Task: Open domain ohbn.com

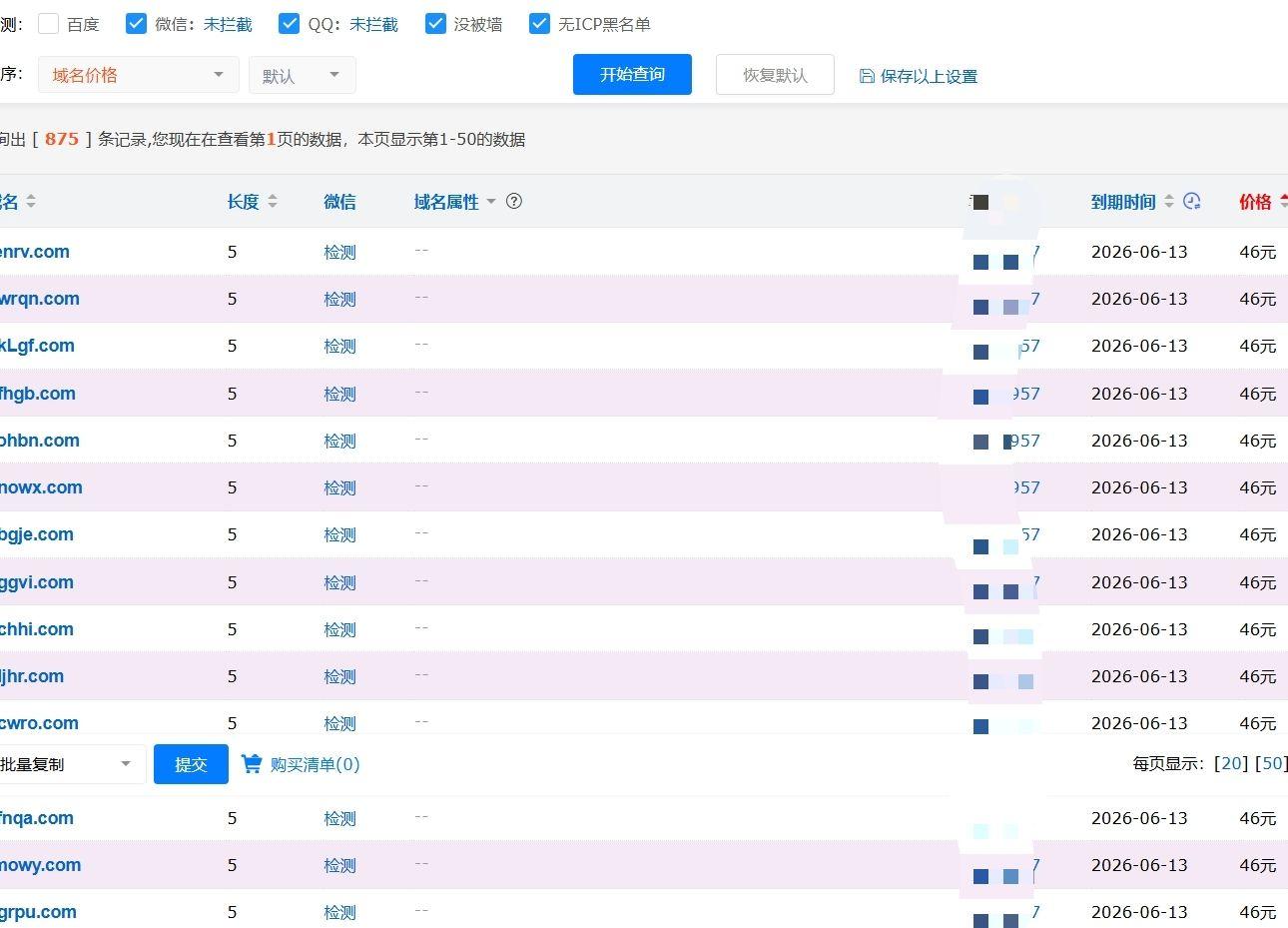Action: click(40, 441)
